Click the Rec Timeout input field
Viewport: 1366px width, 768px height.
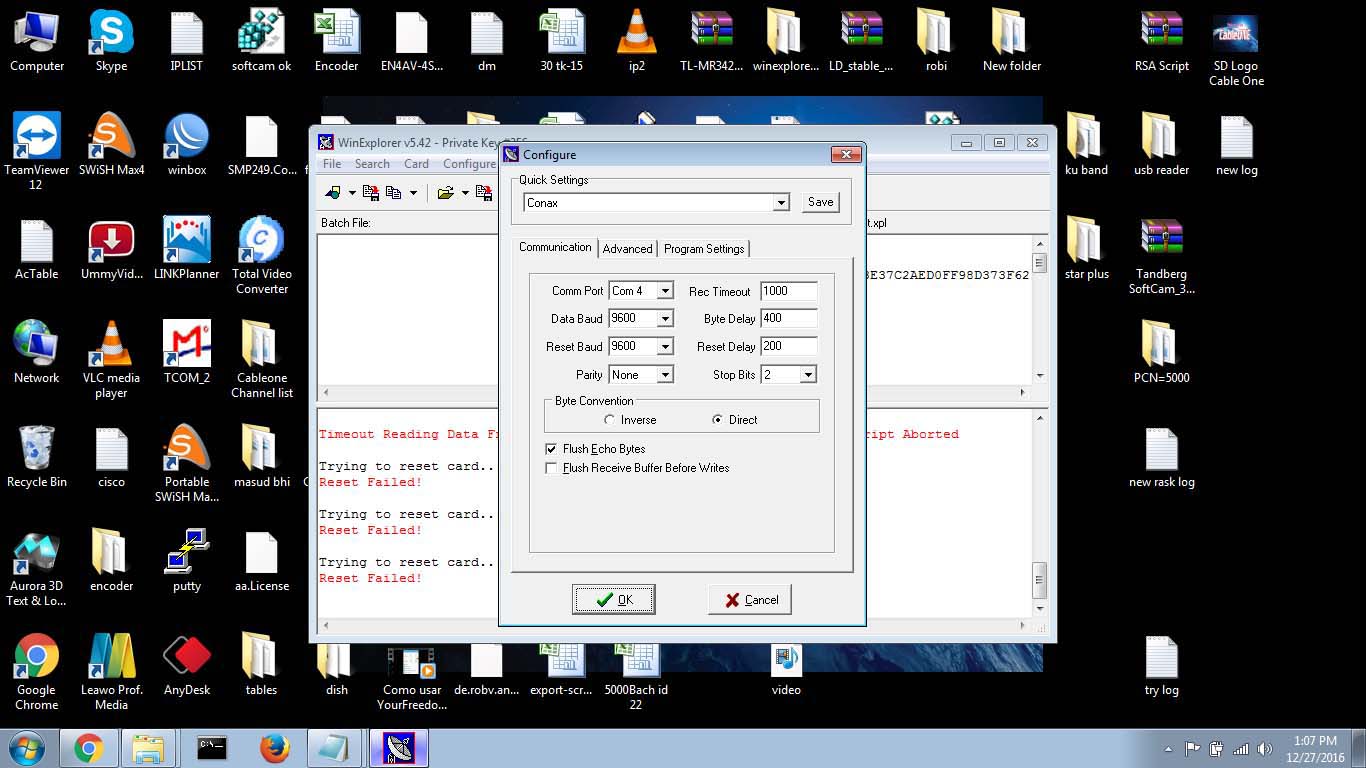788,291
